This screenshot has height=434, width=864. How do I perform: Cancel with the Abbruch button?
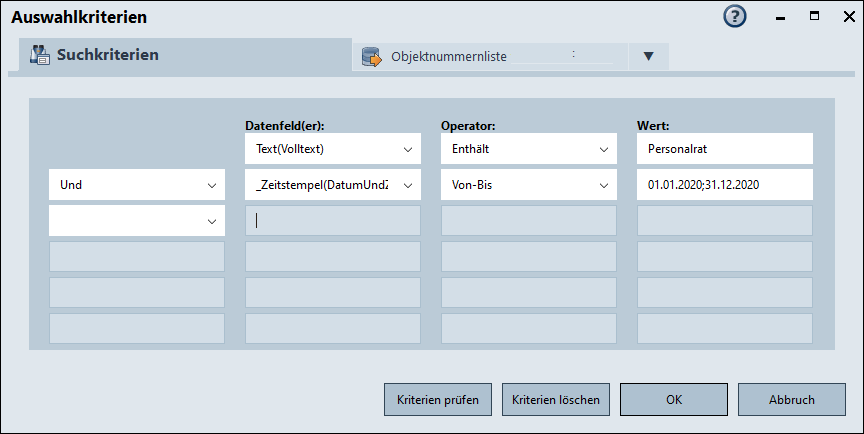(791, 400)
